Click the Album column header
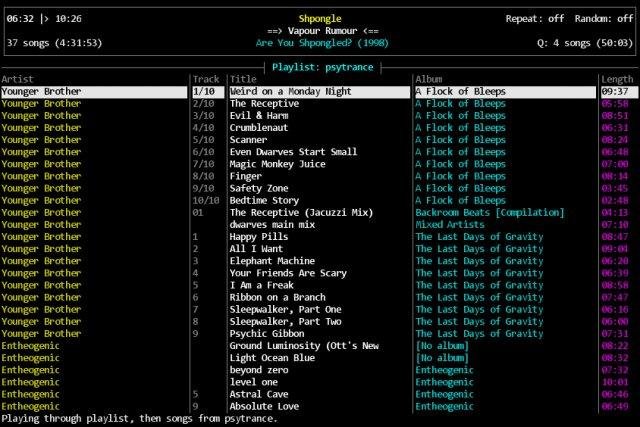 (429, 79)
